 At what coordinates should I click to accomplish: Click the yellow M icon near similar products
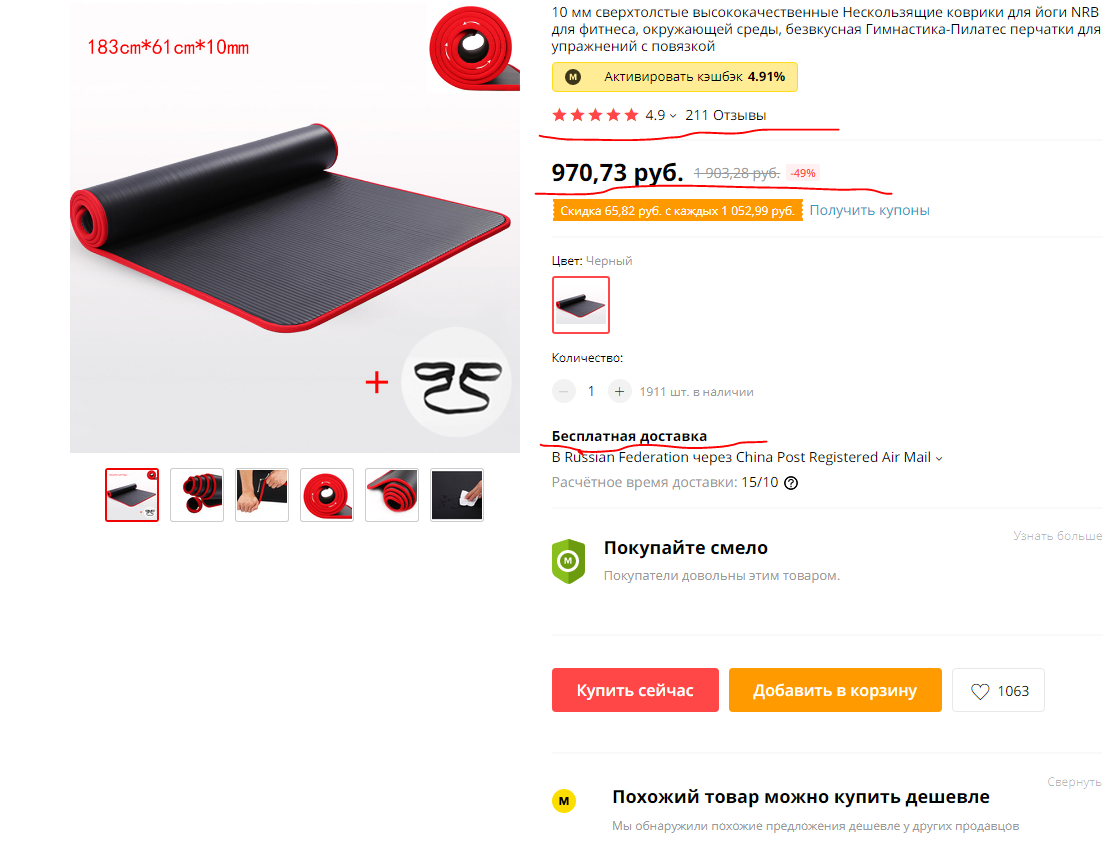[563, 801]
